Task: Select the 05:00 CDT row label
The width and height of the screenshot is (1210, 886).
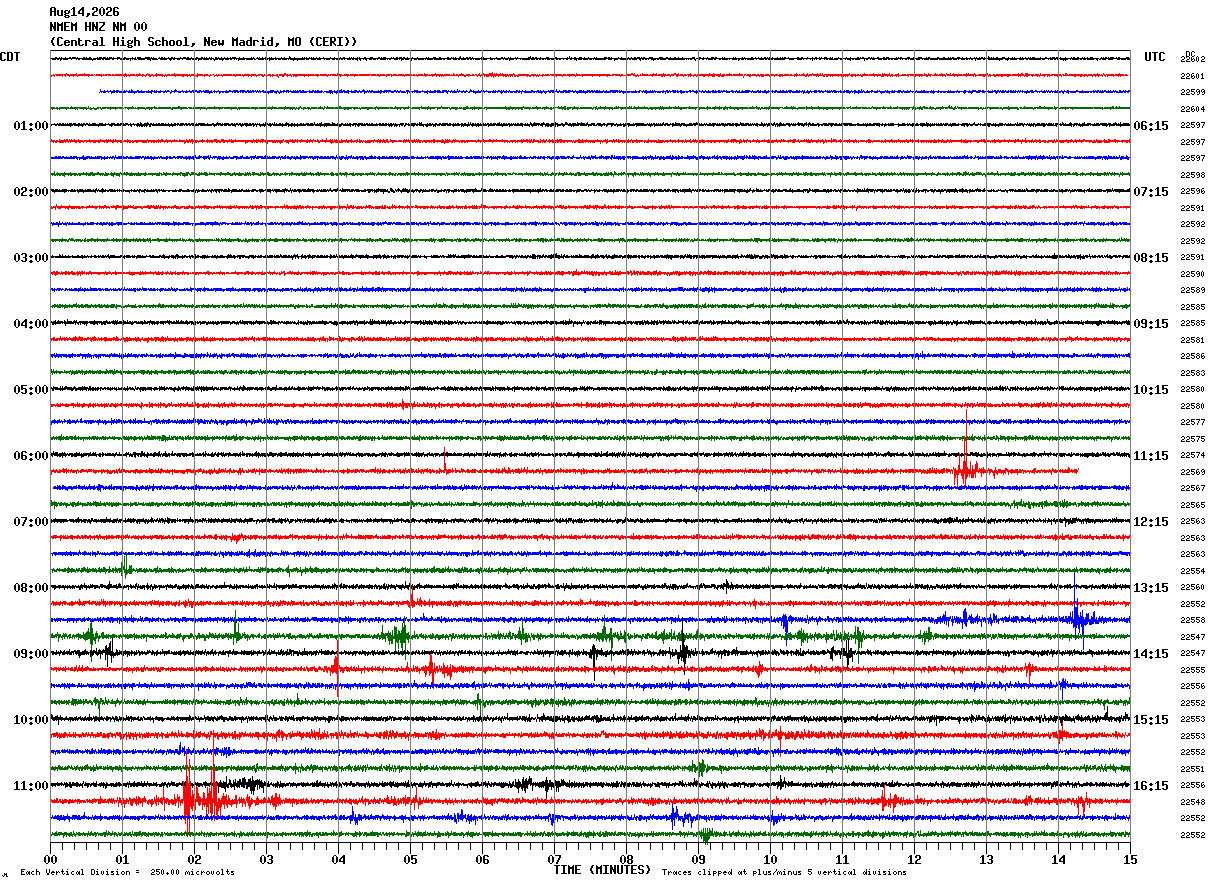Action: point(31,390)
